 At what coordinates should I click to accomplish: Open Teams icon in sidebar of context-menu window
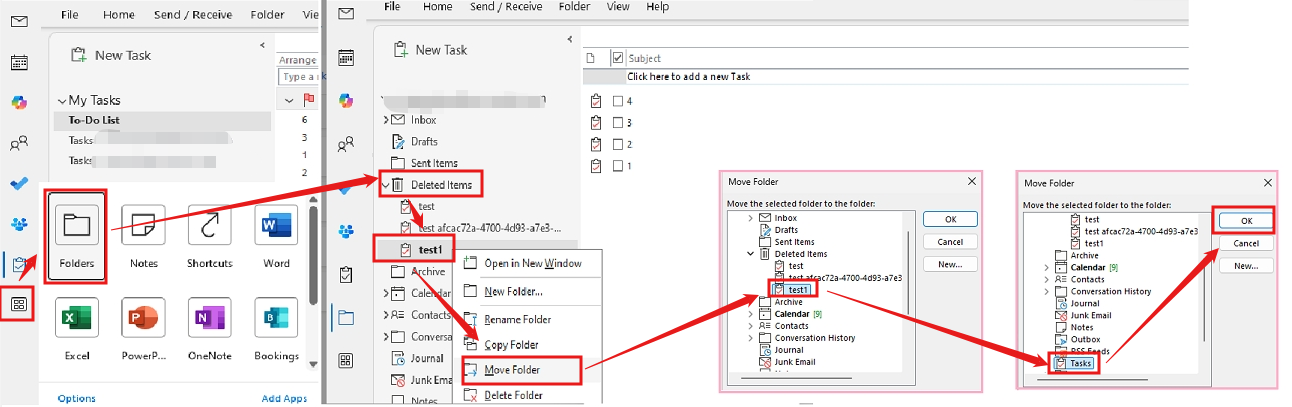tap(346, 231)
